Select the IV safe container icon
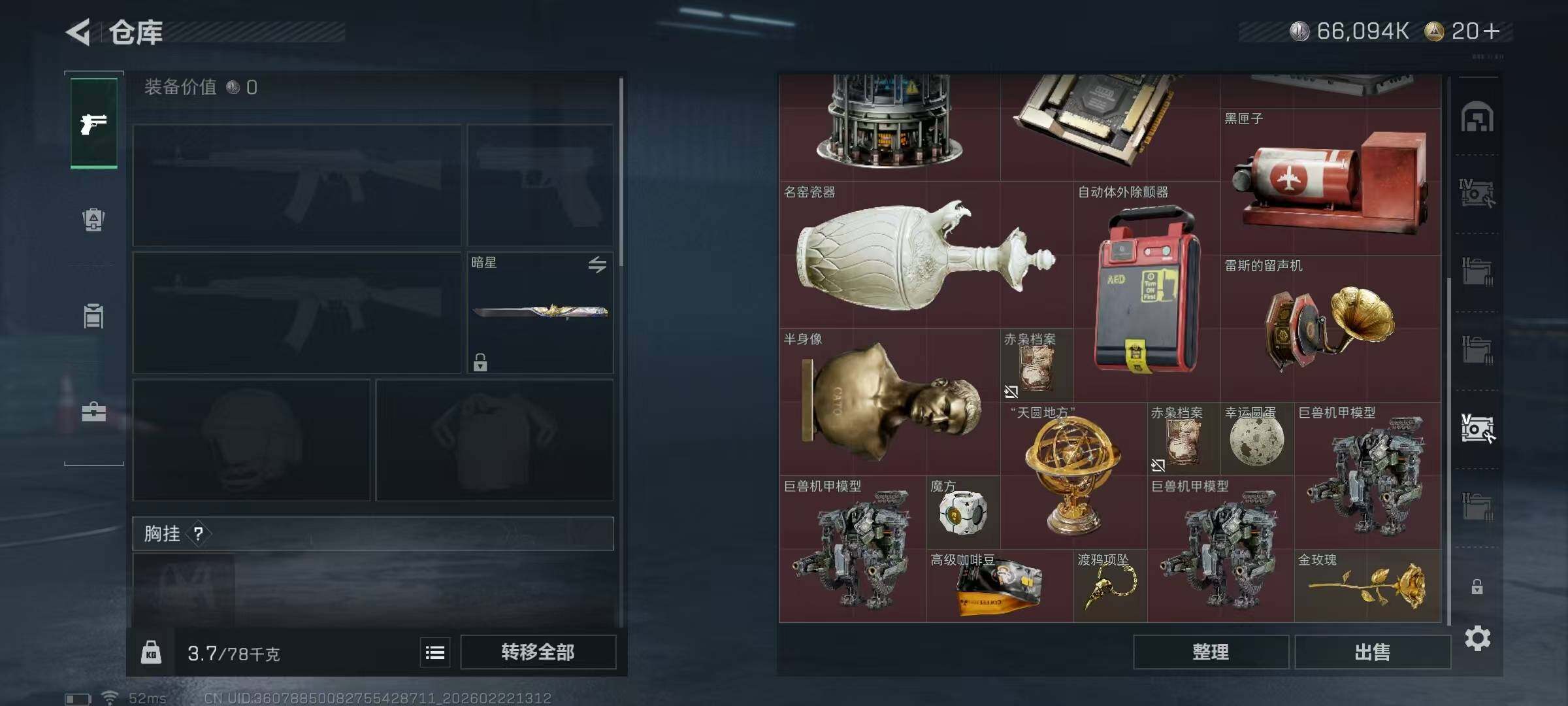This screenshot has height=706, width=1568. tap(1477, 193)
